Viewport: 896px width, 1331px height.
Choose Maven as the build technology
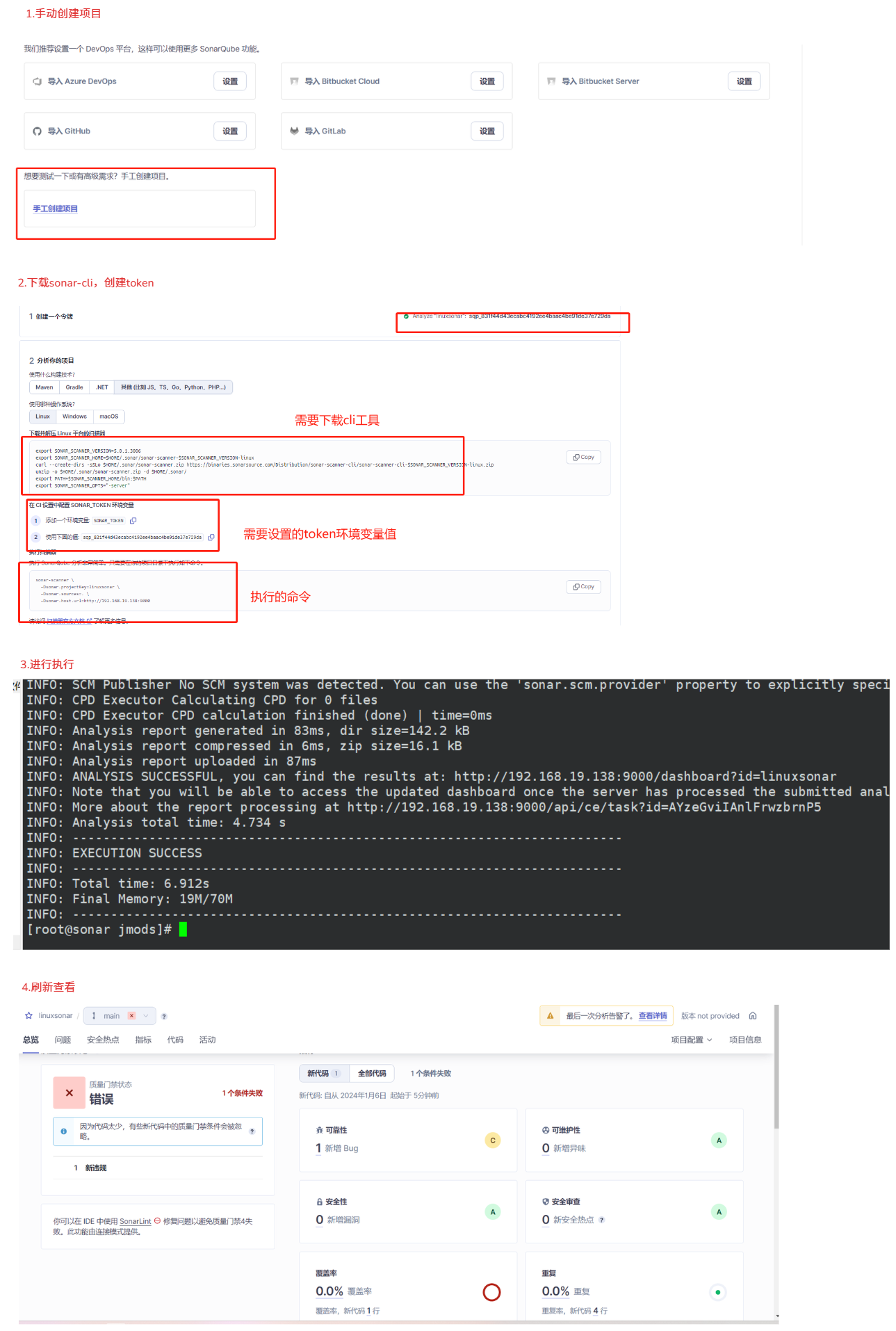pos(44,387)
